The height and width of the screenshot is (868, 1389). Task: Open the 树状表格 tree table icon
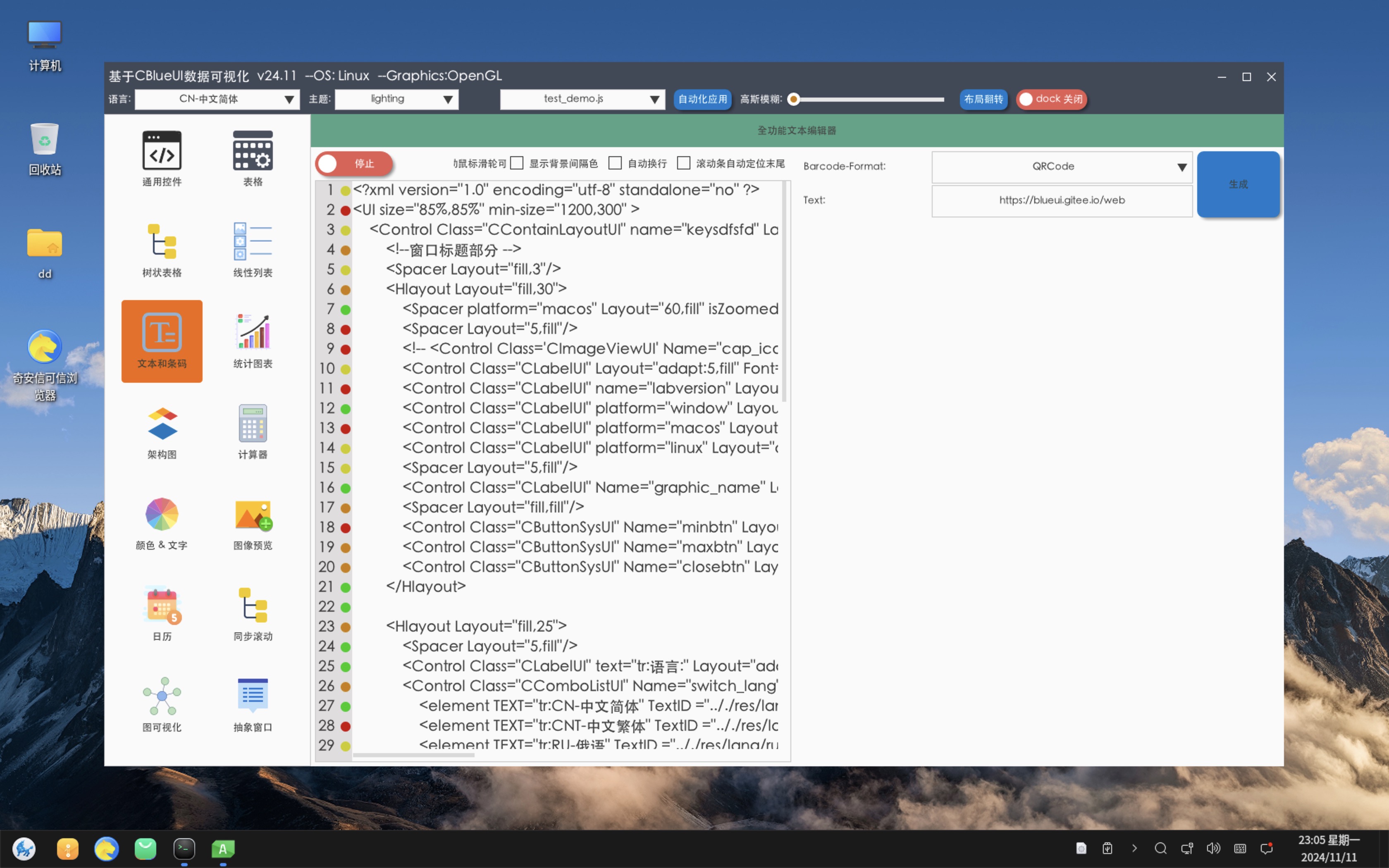(x=162, y=242)
